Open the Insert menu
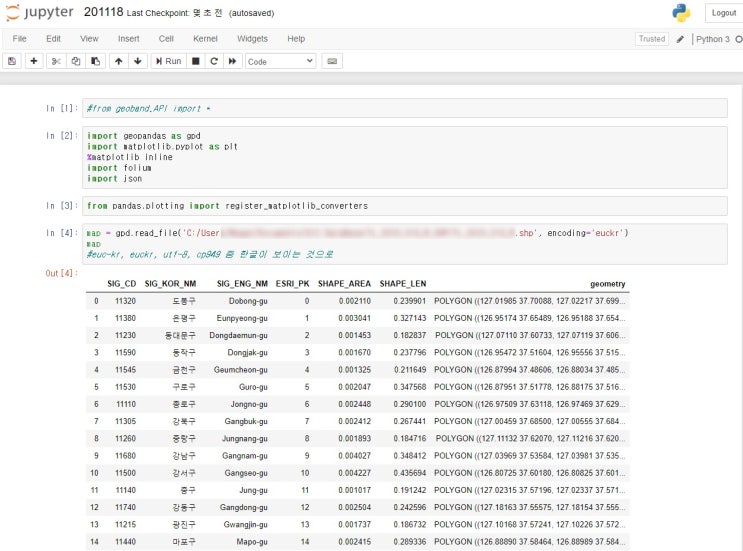 tap(128, 39)
